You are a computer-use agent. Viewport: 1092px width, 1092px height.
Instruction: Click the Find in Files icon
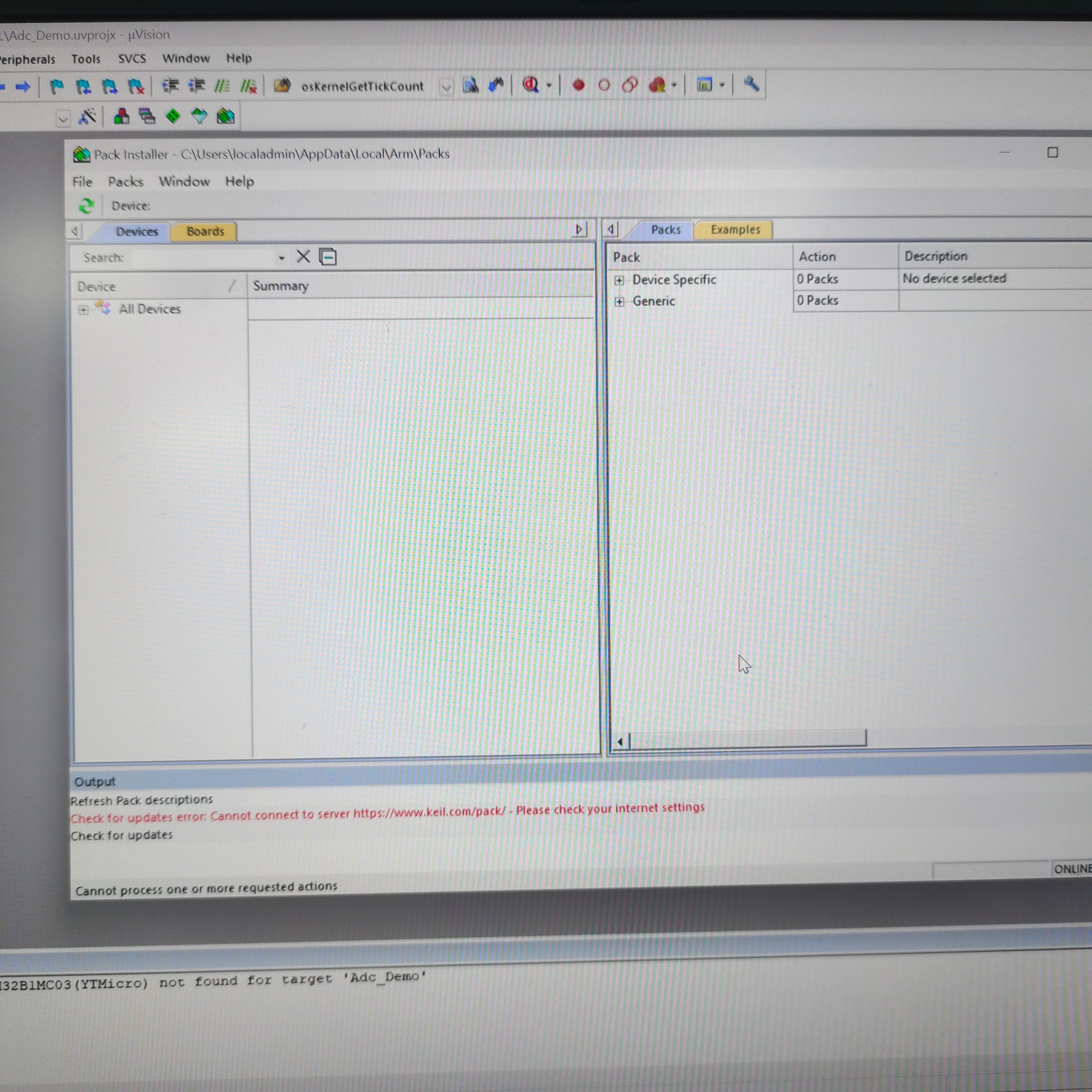(x=470, y=85)
